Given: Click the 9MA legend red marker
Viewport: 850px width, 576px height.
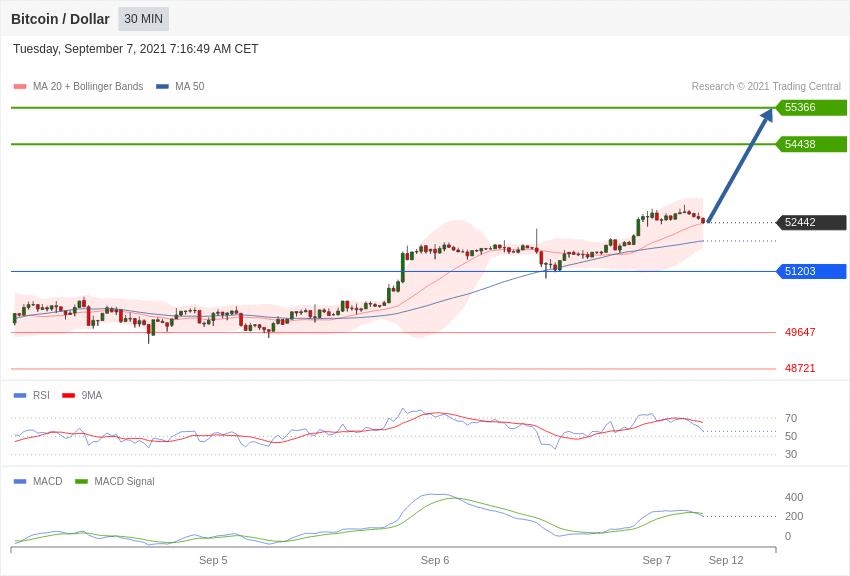Looking at the screenshot, I should 68,396.
